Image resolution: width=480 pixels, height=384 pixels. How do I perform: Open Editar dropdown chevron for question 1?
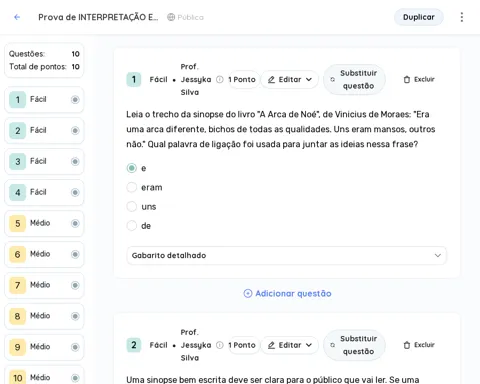click(309, 79)
